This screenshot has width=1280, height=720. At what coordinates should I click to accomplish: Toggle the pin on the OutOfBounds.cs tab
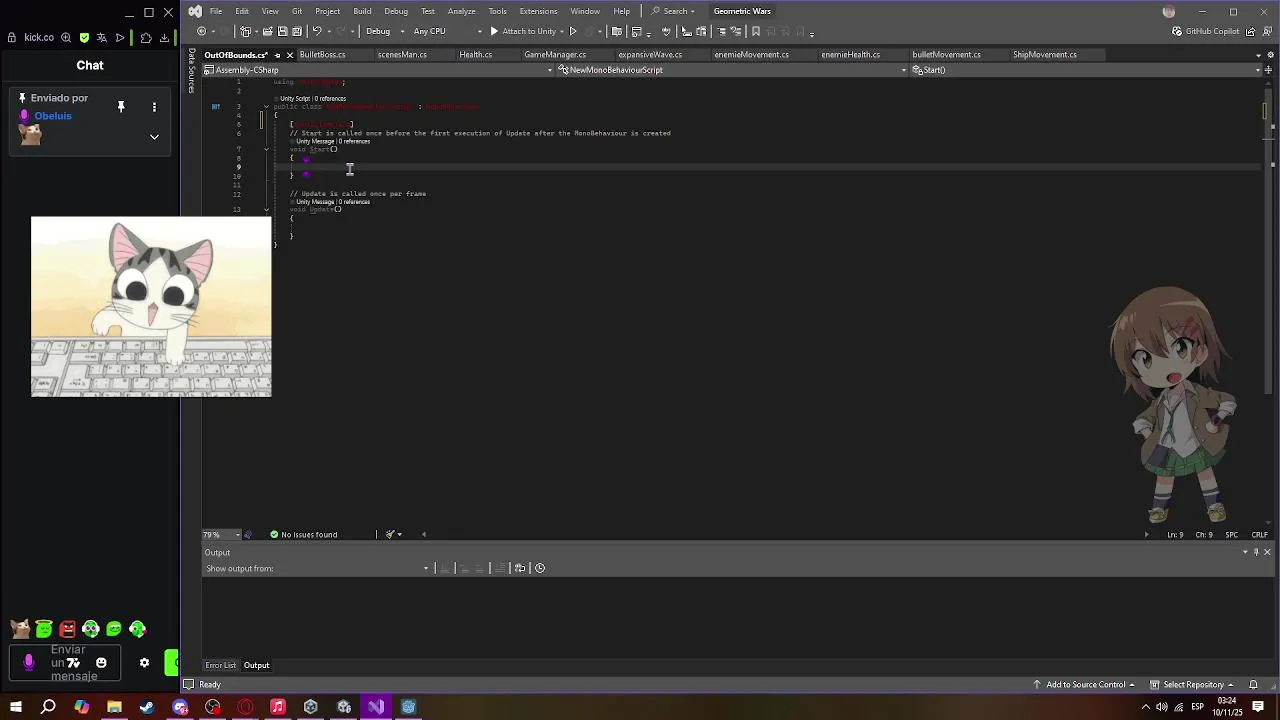point(277,55)
